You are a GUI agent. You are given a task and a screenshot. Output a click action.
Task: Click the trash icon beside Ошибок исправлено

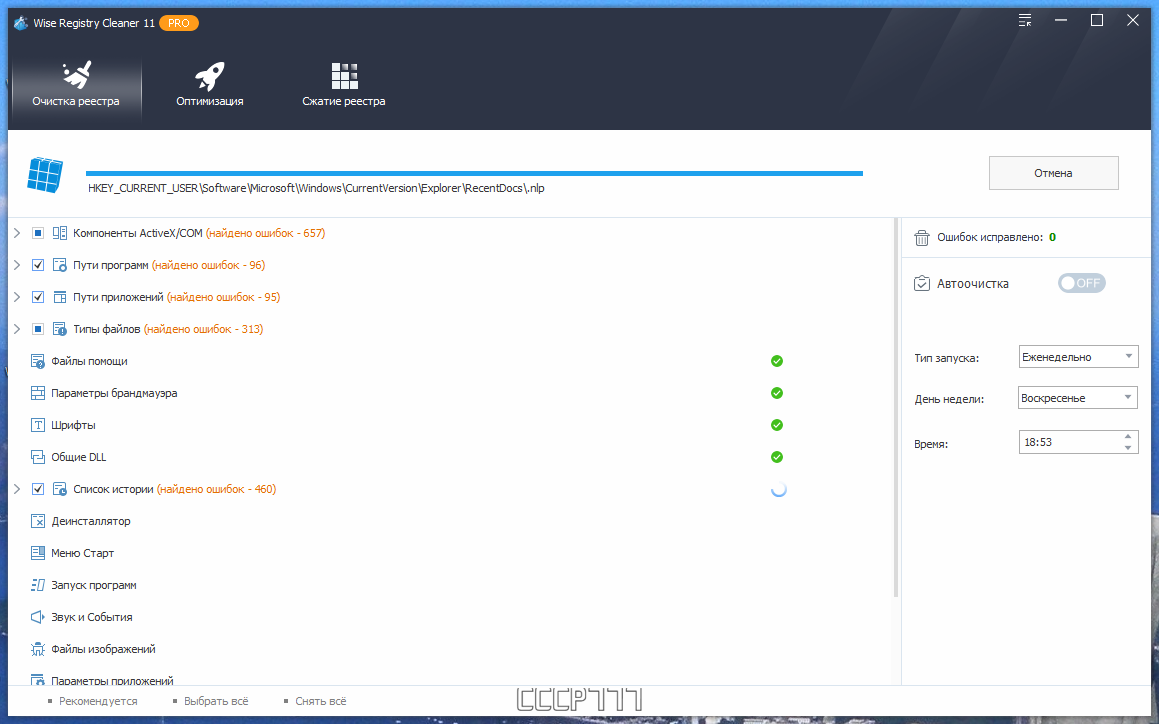[x=922, y=237]
